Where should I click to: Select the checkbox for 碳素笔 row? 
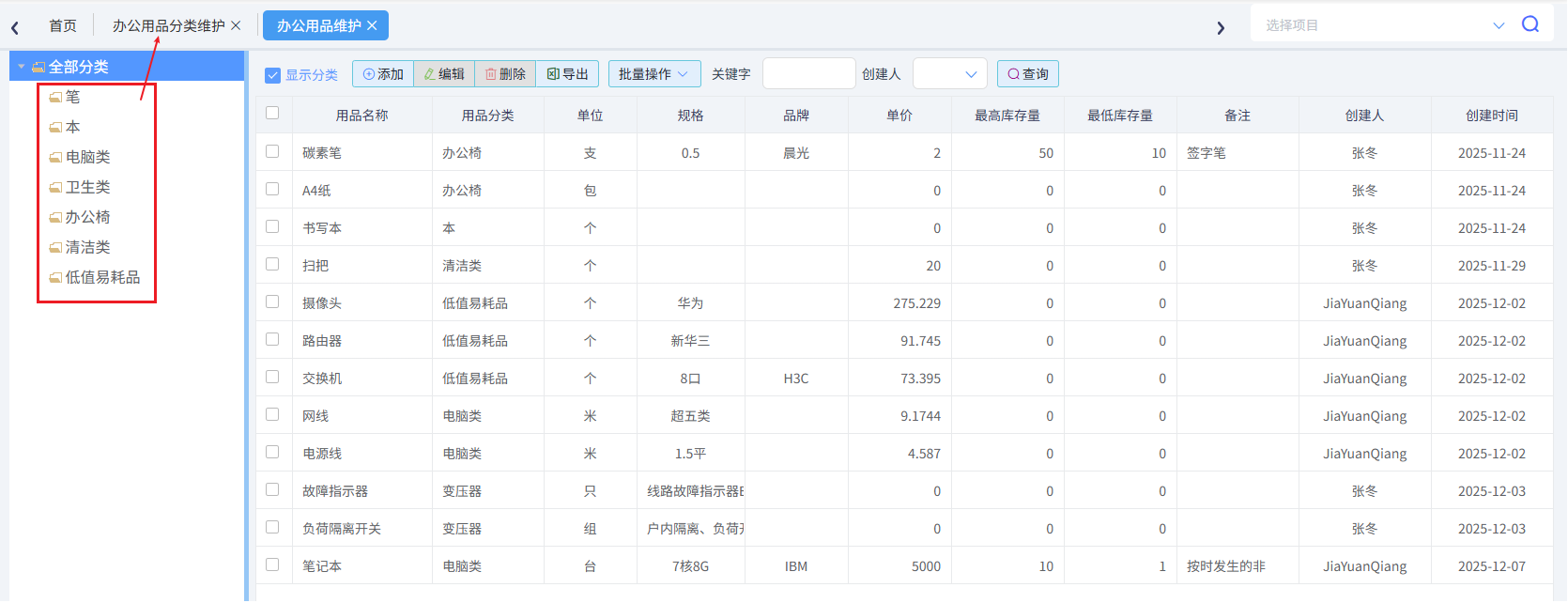pyautogui.click(x=272, y=151)
